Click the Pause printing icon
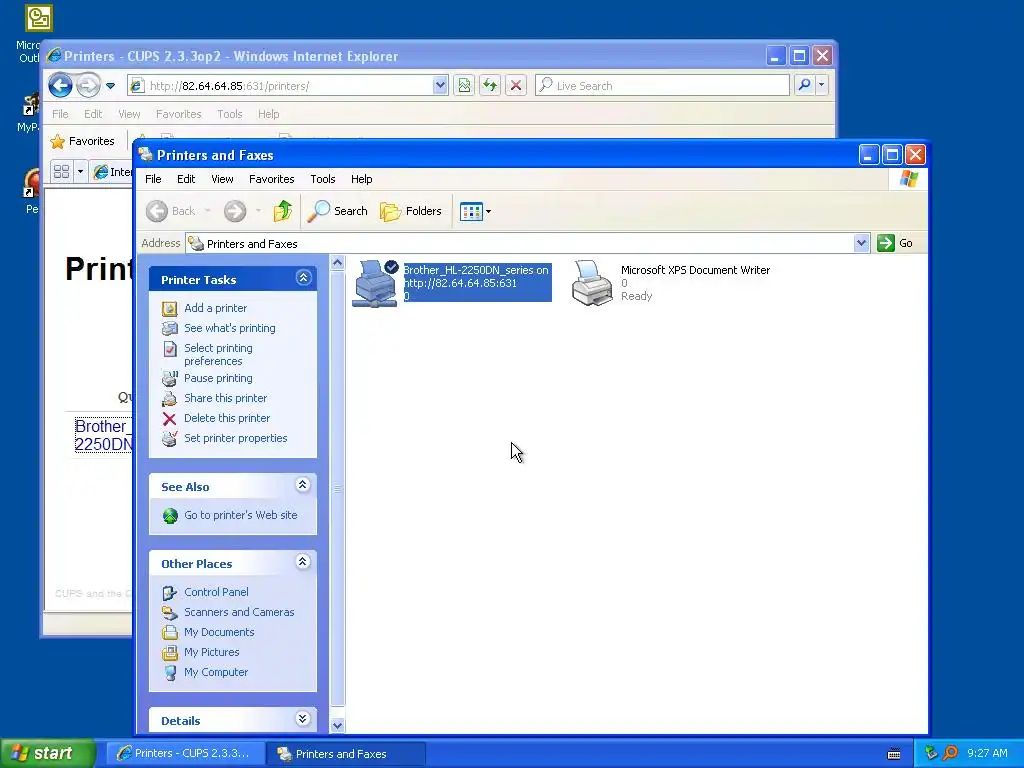 coord(170,378)
